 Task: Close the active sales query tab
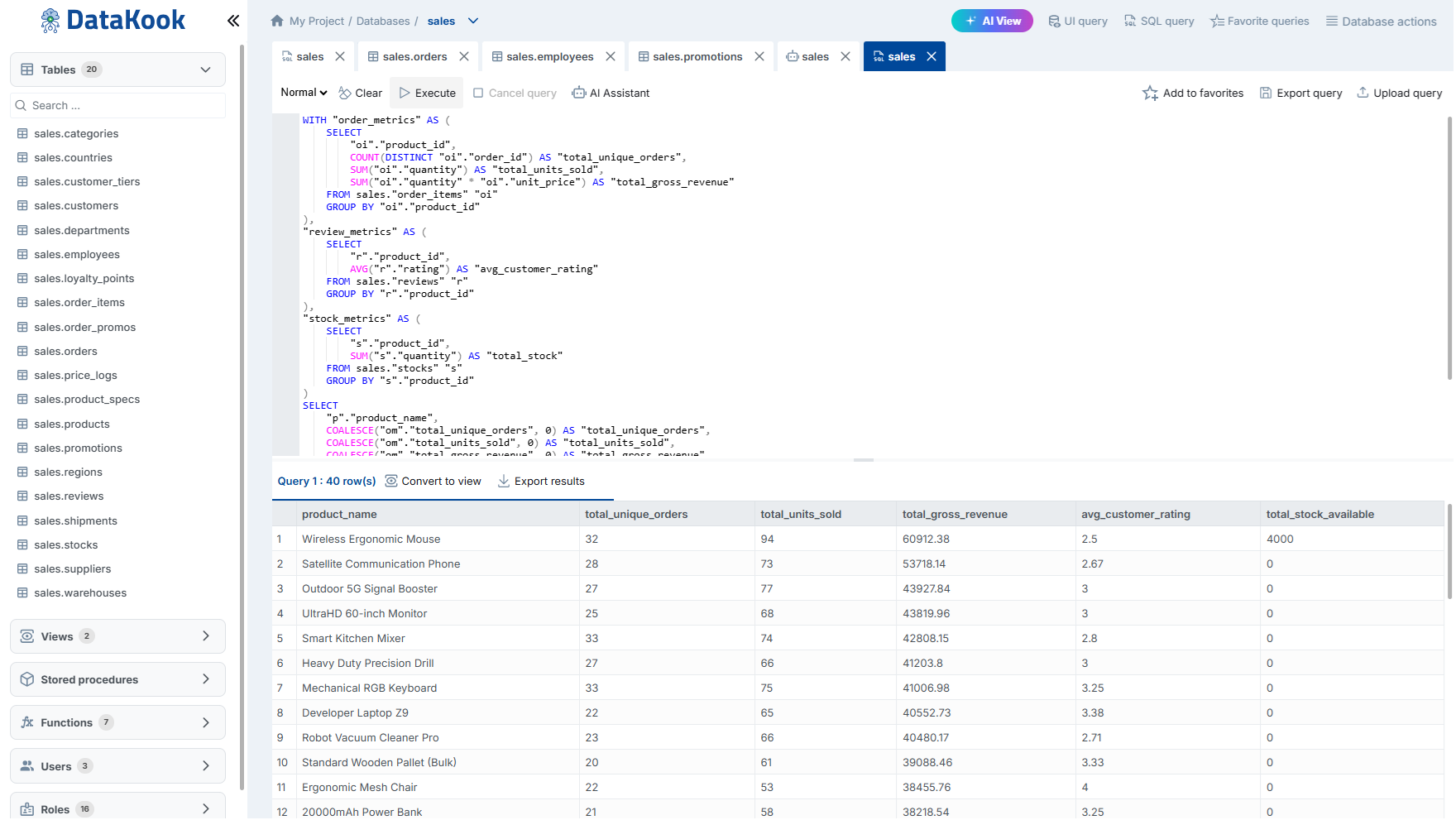pyautogui.click(x=932, y=56)
